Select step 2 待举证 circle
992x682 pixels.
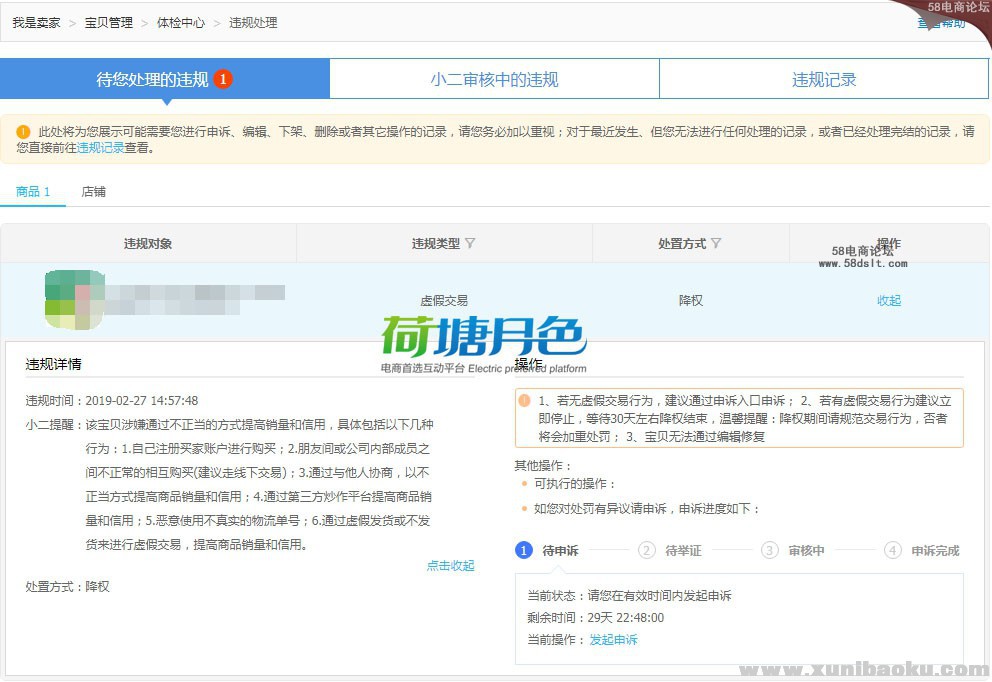tap(647, 550)
